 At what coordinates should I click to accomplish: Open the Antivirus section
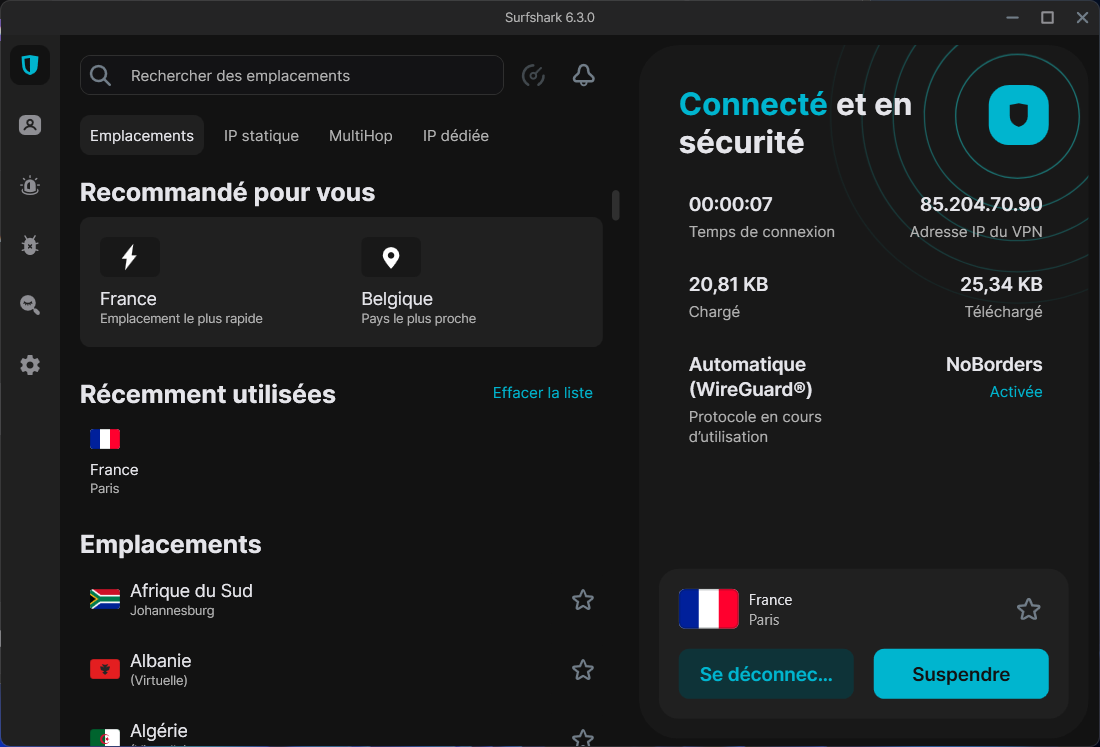pyautogui.click(x=29, y=245)
